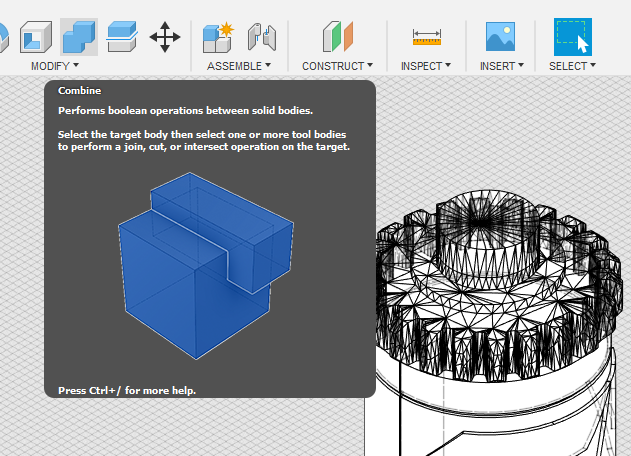The width and height of the screenshot is (631, 456).
Task: Expand the SELECT dropdown menu
Action: (572, 66)
